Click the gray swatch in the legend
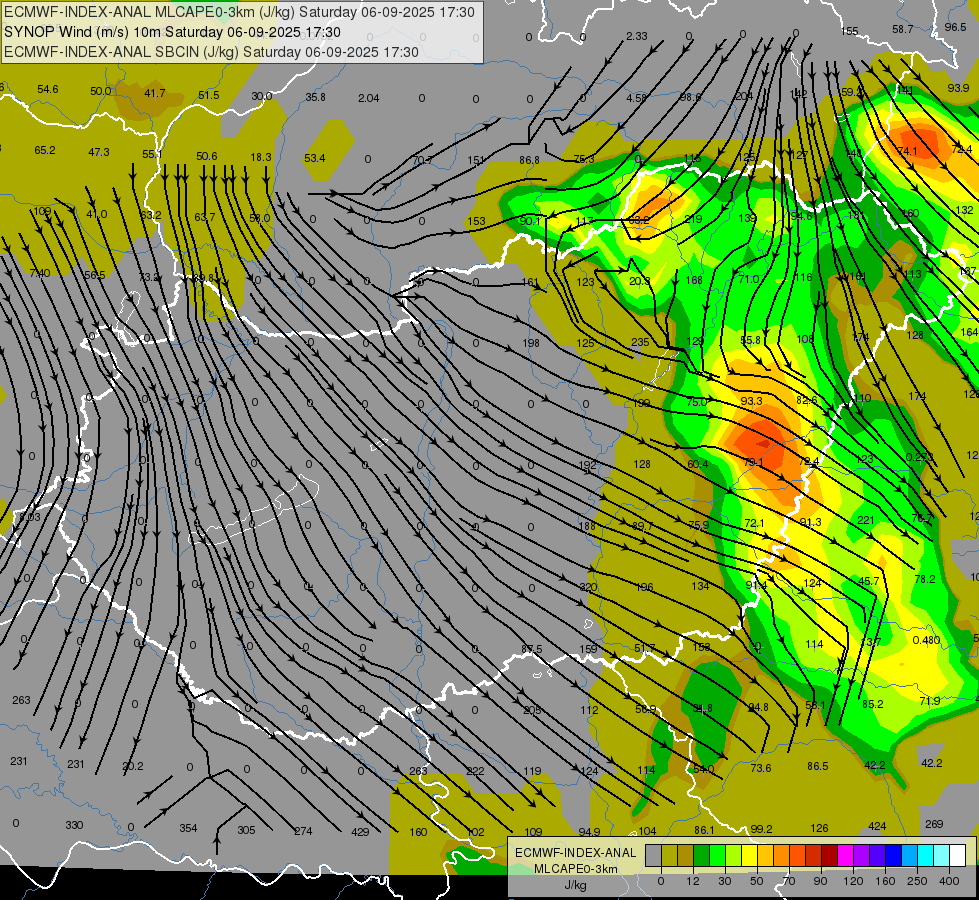 click(654, 855)
